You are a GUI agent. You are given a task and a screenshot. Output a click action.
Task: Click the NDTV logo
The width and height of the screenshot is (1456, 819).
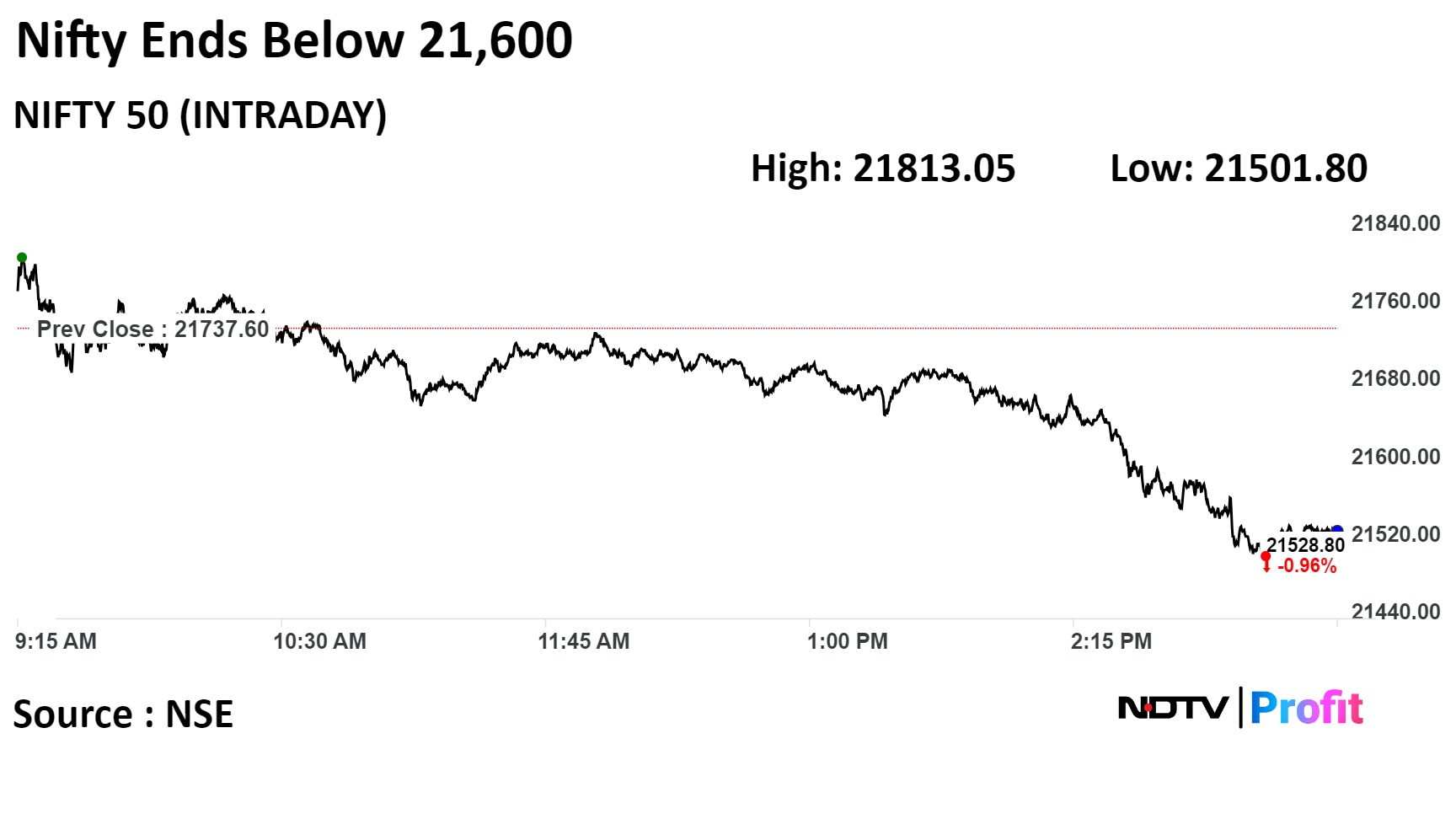coord(1173,708)
